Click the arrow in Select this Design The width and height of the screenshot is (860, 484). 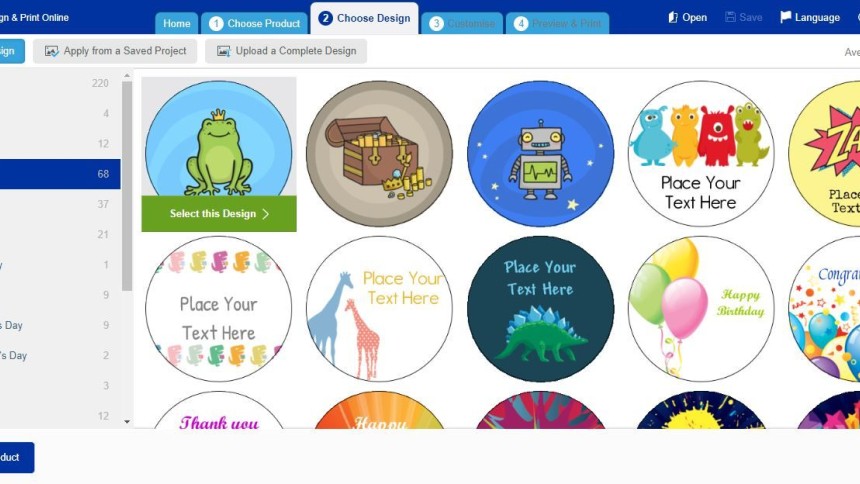[x=265, y=214]
